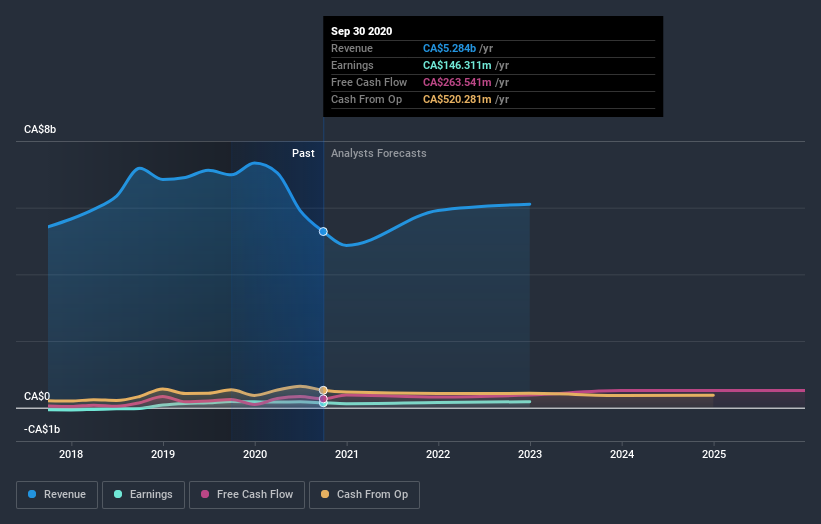Click the Revenue row label in tooltip
Screen dimensions: 821x524
[x=352, y=48]
